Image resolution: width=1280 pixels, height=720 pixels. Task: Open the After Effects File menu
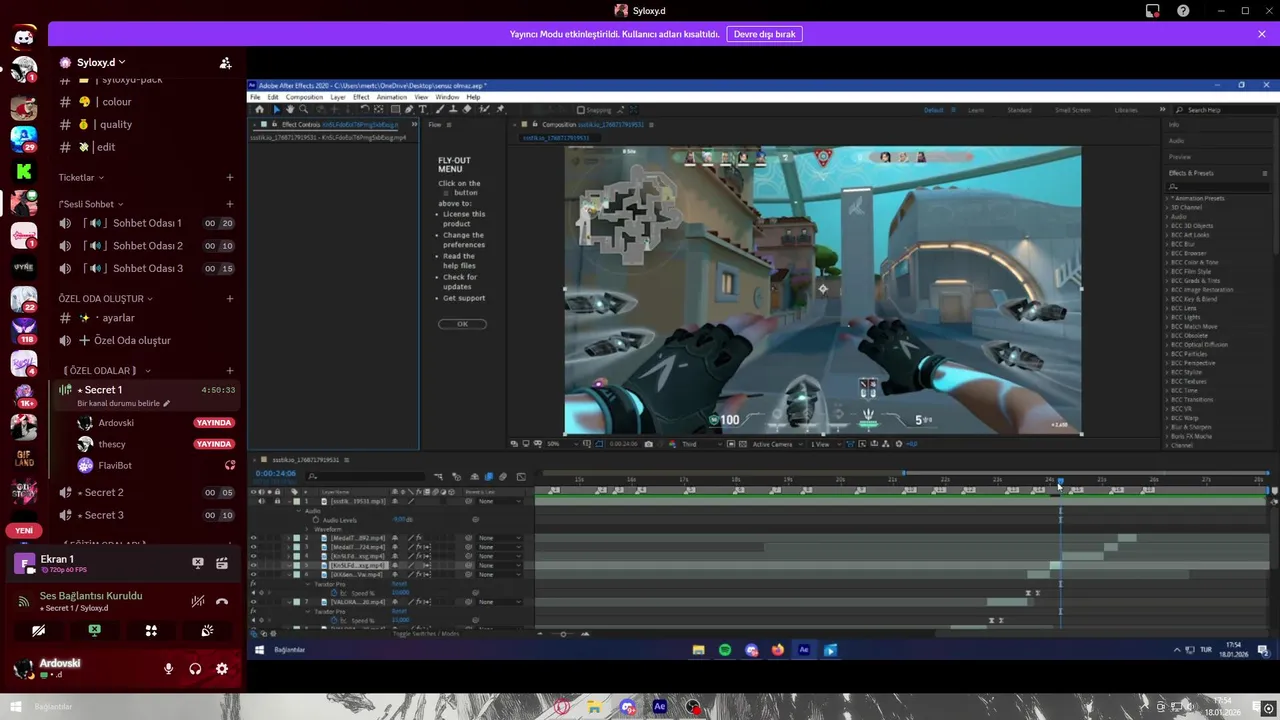click(255, 97)
